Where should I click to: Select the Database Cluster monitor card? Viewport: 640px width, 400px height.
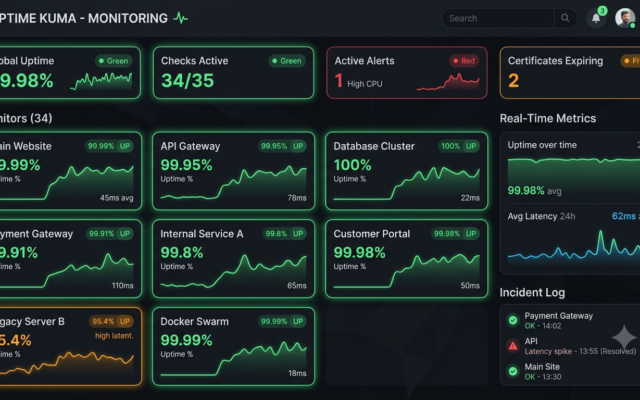click(x=407, y=171)
